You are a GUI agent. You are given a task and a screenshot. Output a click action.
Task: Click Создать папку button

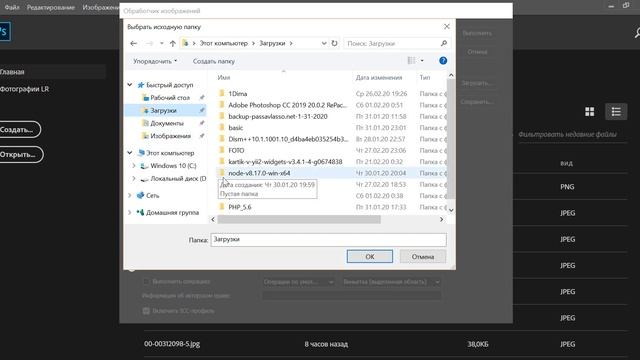[x=213, y=61]
